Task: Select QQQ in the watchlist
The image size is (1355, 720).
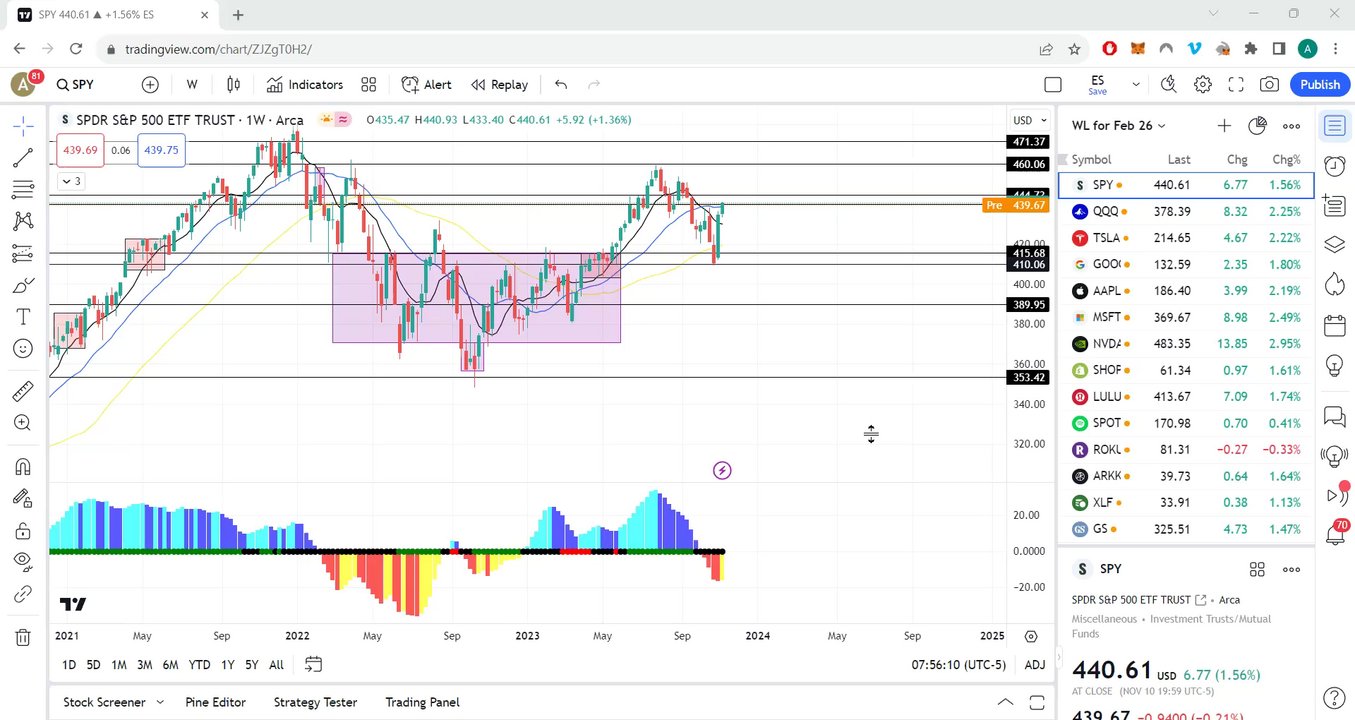Action: (1186, 211)
